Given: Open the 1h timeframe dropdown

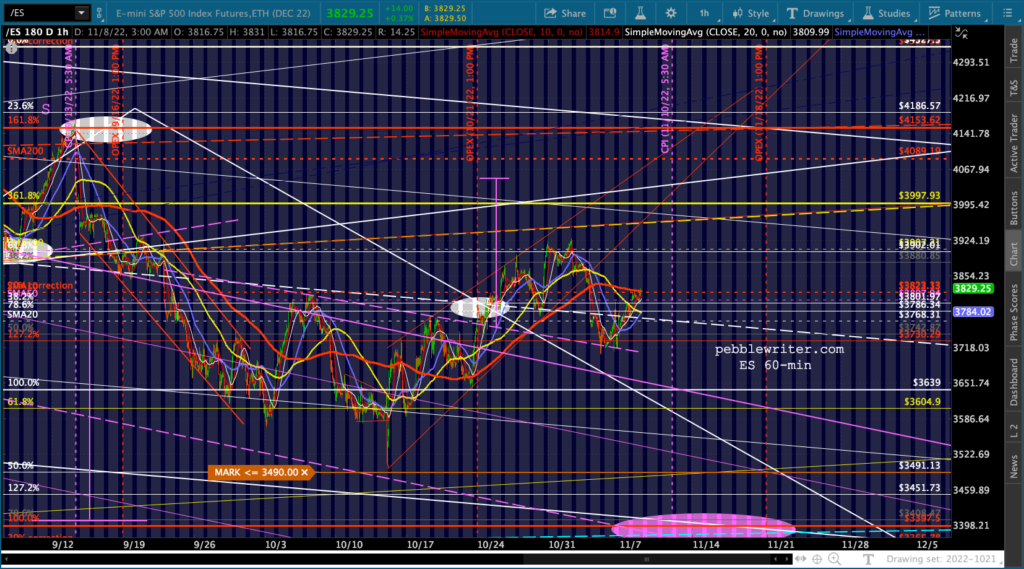Looking at the screenshot, I should tap(705, 13).
